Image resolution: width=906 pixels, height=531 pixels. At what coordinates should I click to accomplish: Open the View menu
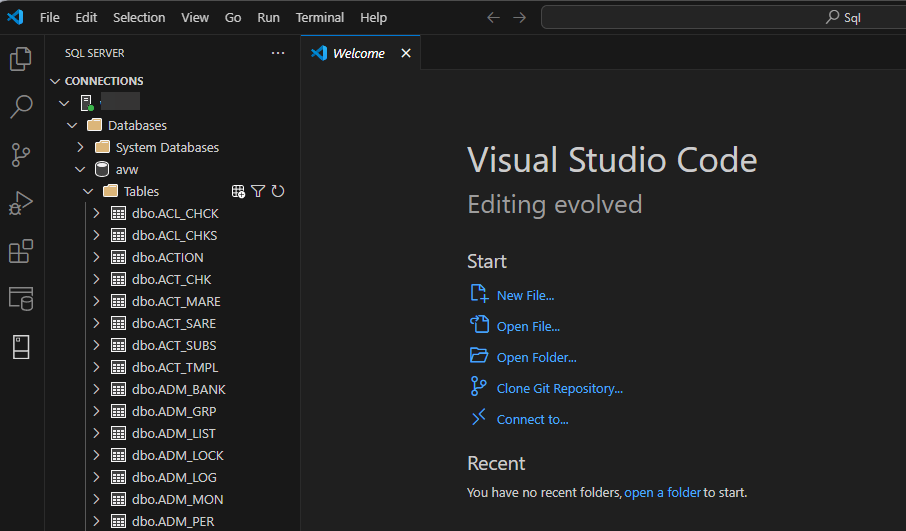pyautogui.click(x=195, y=17)
